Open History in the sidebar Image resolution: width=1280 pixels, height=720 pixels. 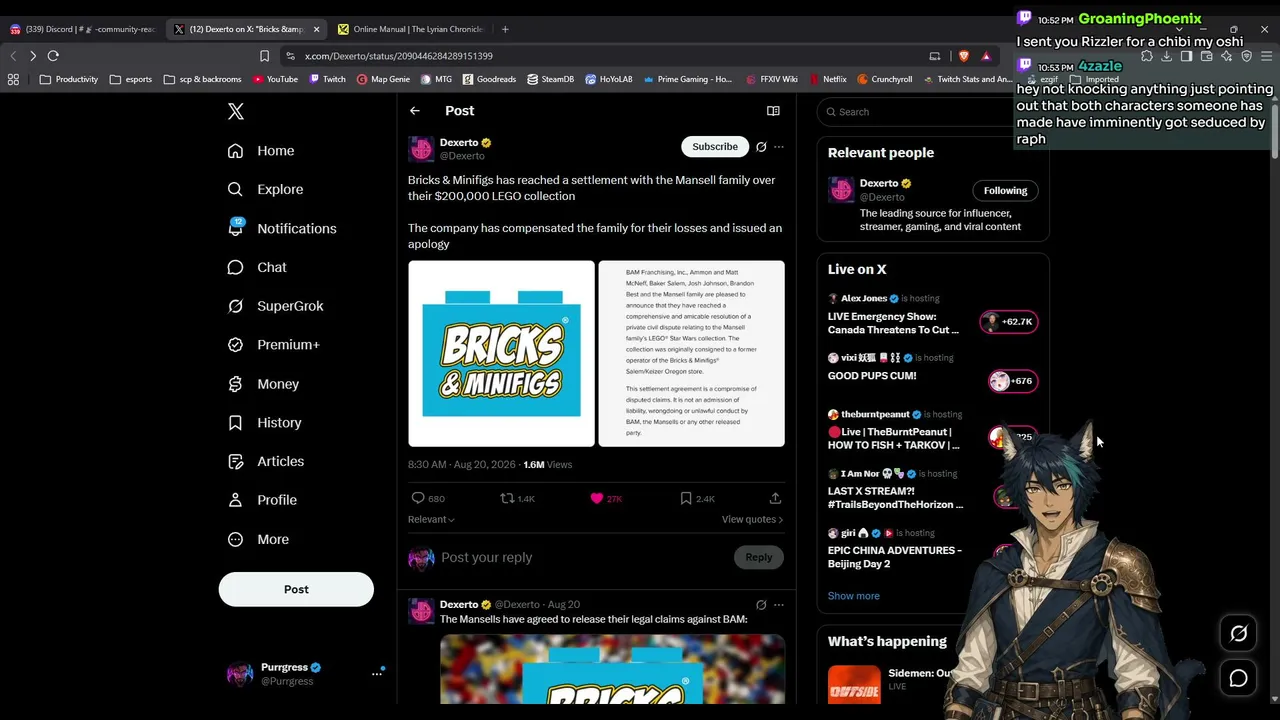click(264, 423)
